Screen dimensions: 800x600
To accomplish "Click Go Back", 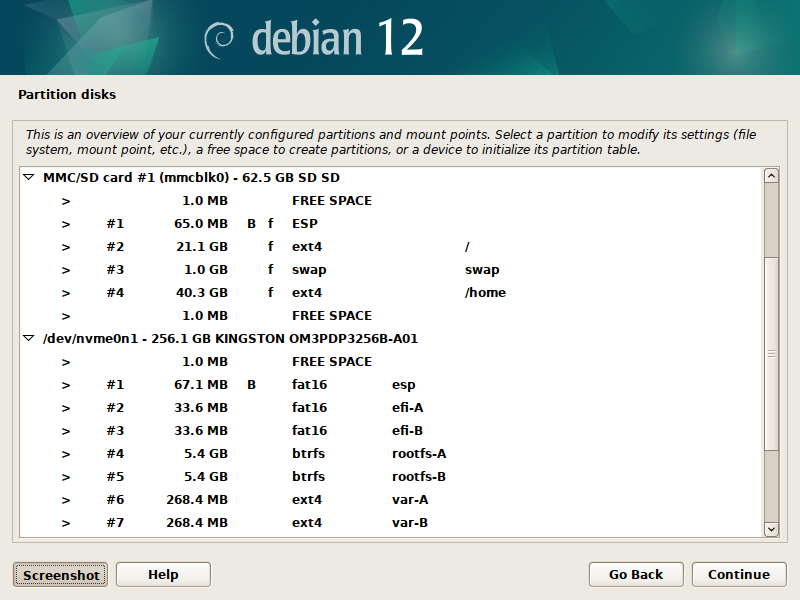I will click(636, 574).
